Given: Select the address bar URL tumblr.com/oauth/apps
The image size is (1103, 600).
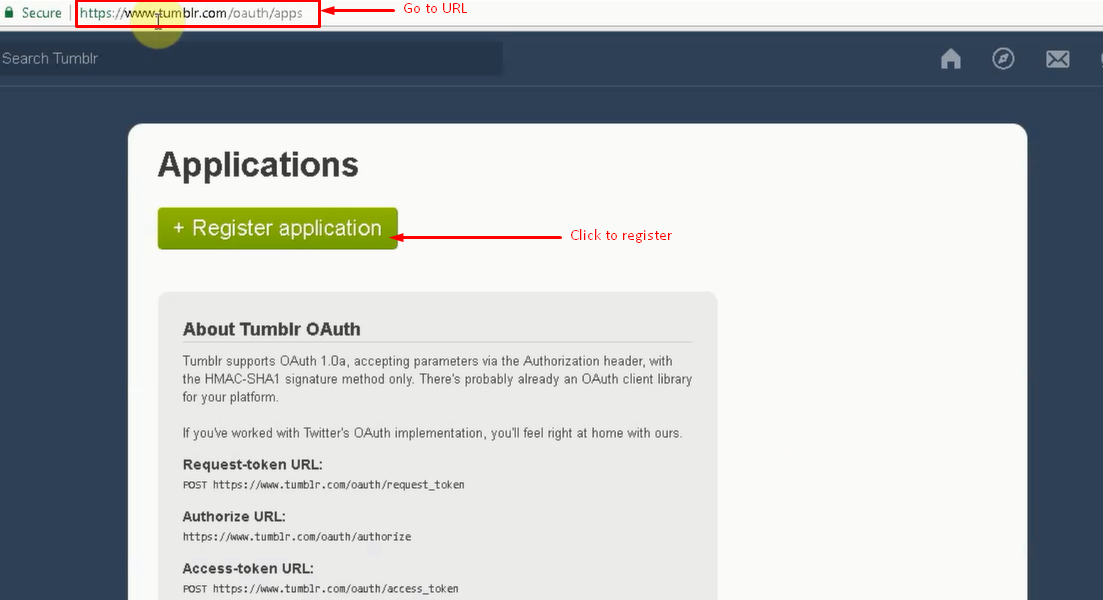Looking at the screenshot, I should (x=191, y=13).
